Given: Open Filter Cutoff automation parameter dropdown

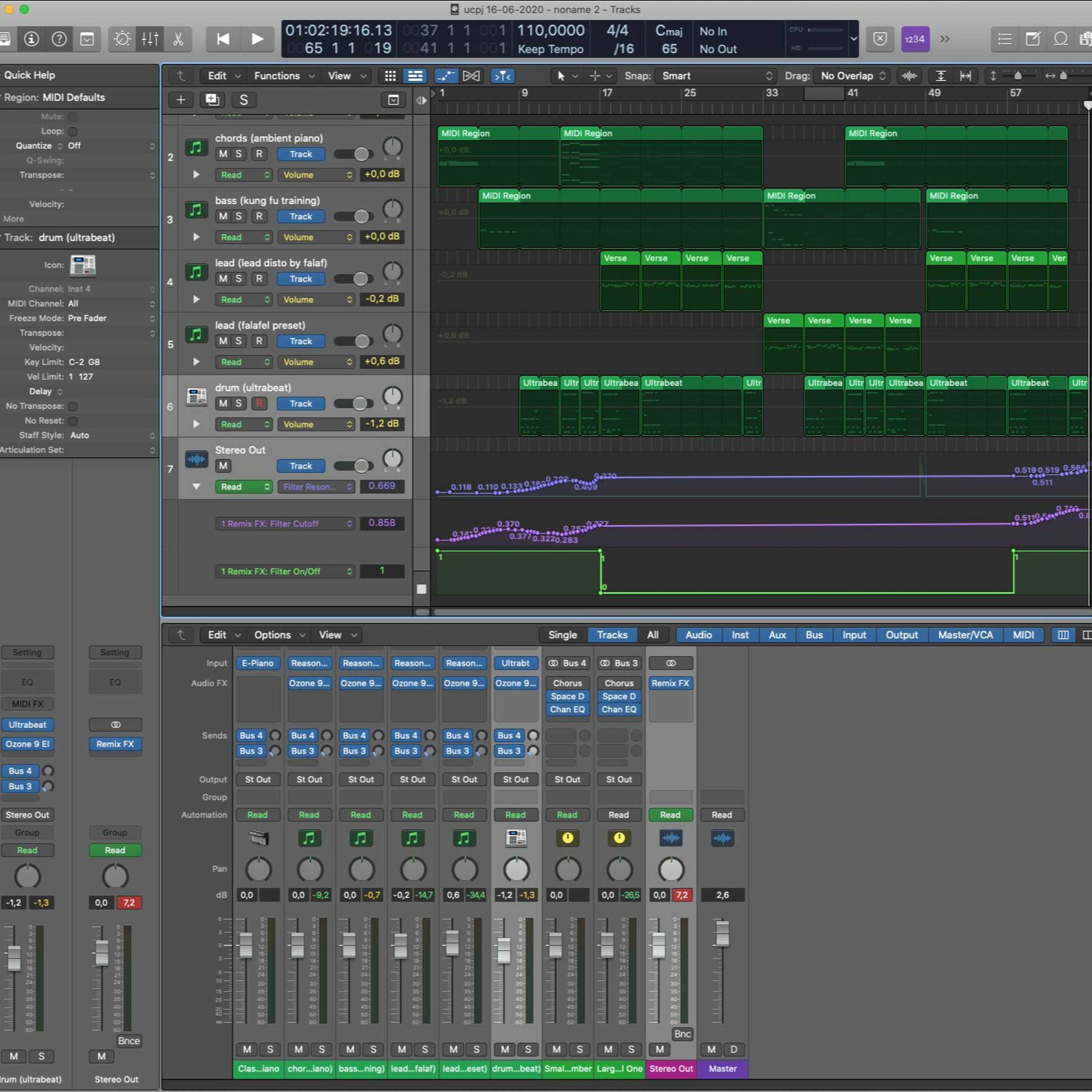Looking at the screenshot, I should (x=285, y=523).
